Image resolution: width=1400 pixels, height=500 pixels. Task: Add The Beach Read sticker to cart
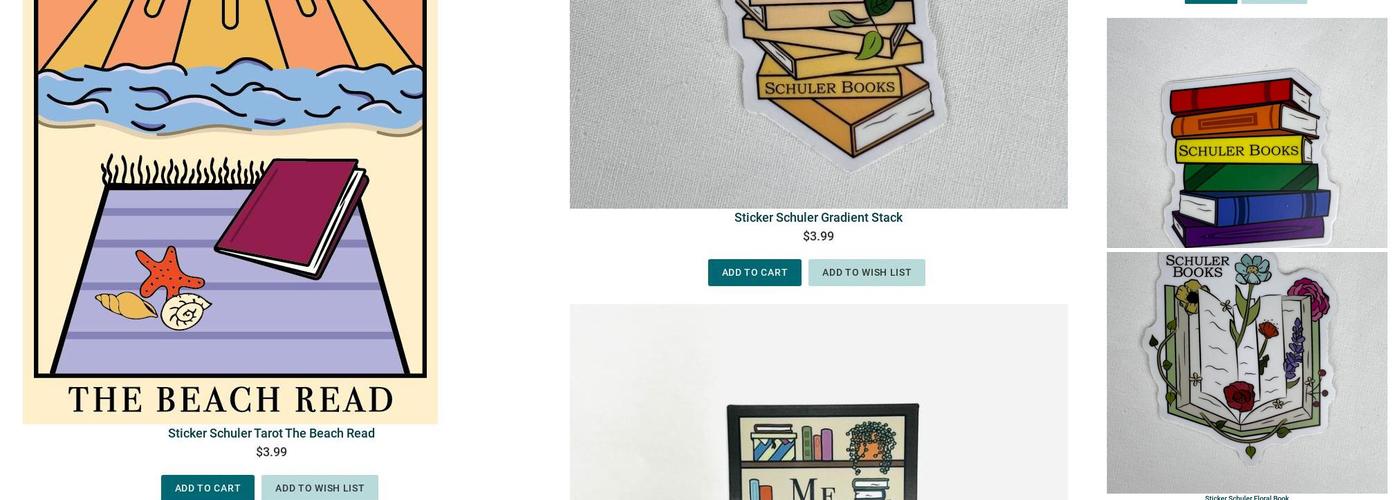(x=208, y=488)
